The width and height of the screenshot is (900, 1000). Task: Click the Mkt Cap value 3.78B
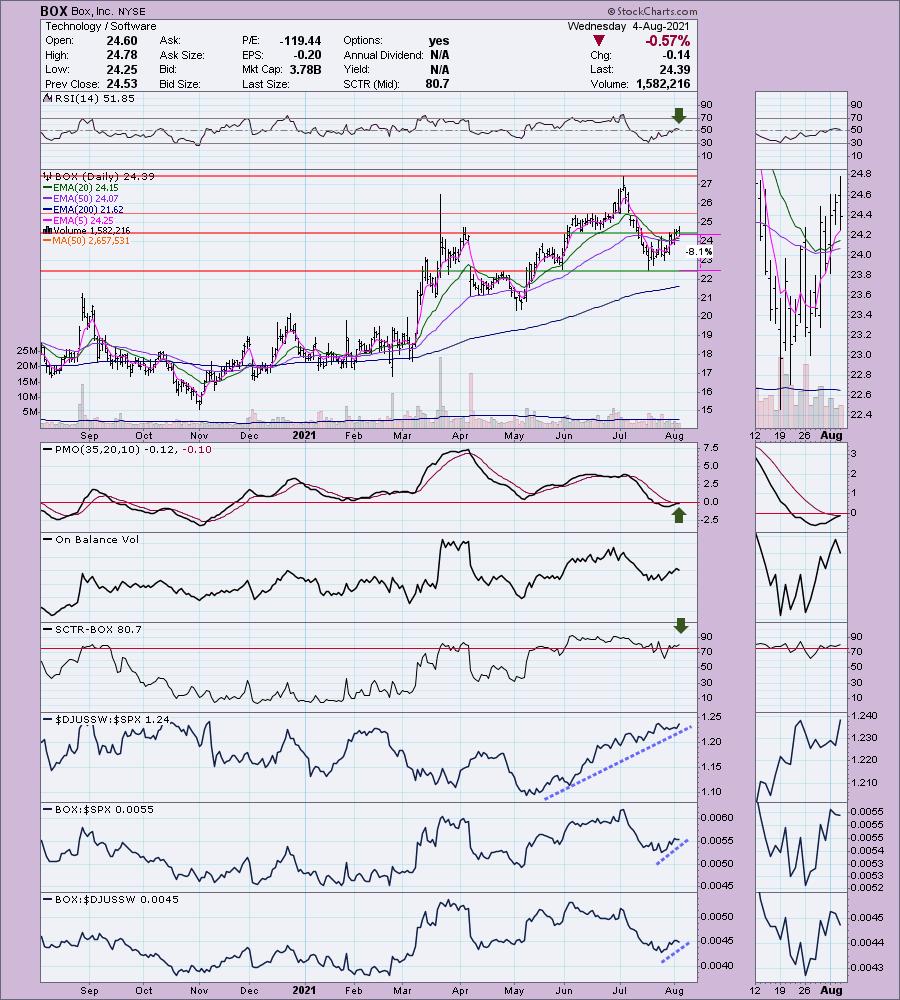point(306,70)
